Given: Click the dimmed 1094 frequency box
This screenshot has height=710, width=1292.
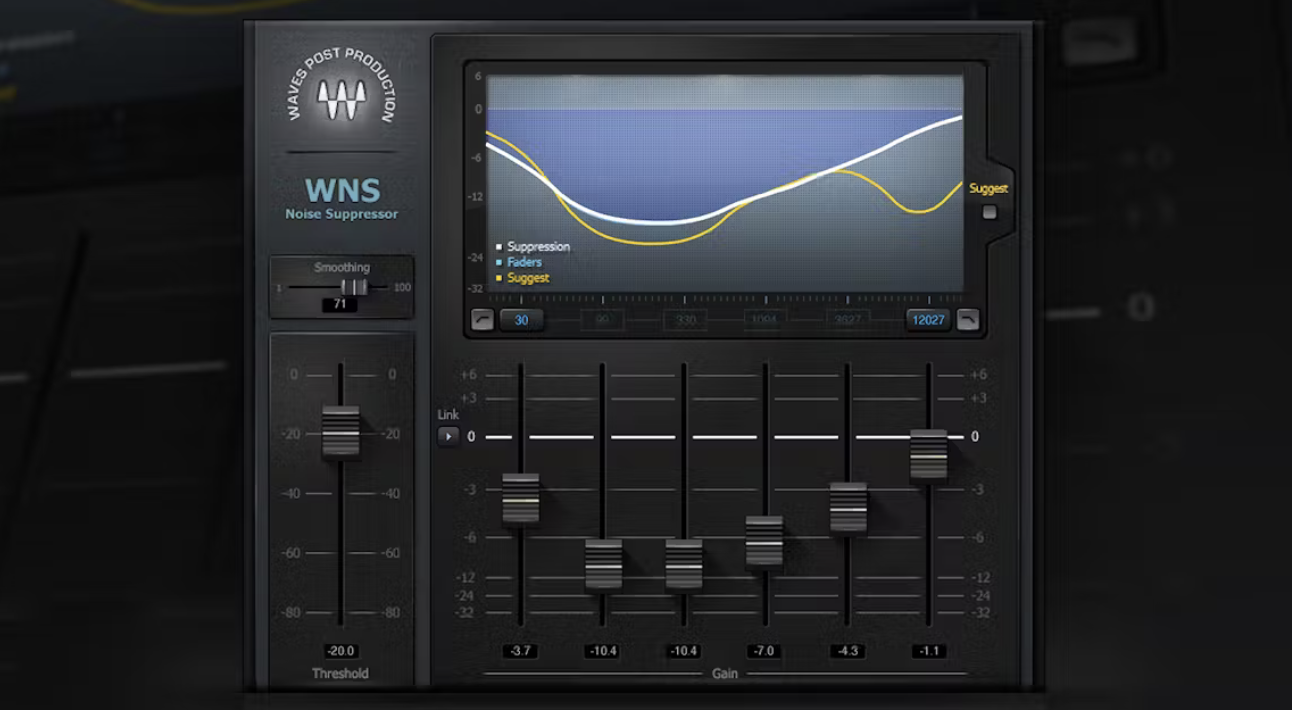Looking at the screenshot, I should click(x=766, y=320).
